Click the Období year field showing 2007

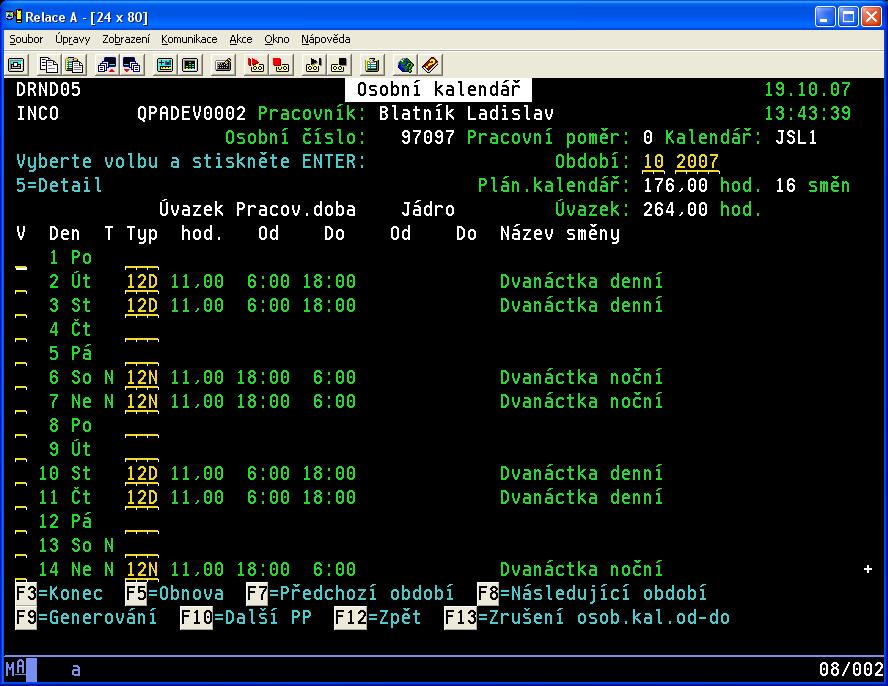coord(697,162)
